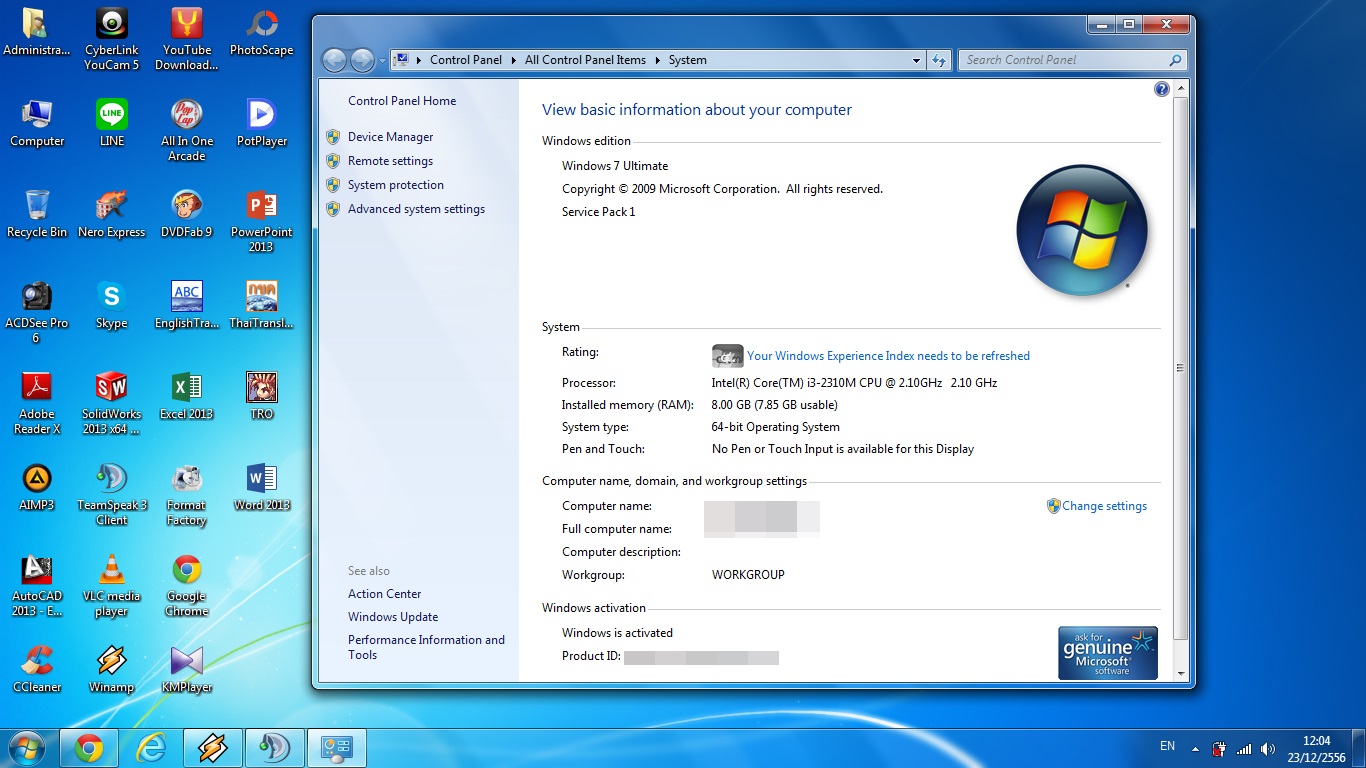Screen dimensions: 1366x768
Task: Select the CCleaner desktop icon
Action: tap(37, 662)
